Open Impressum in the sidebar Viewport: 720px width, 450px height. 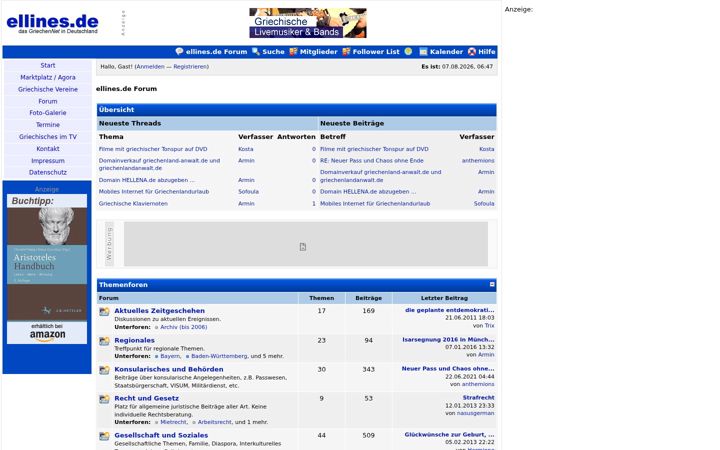pyautogui.click(x=48, y=161)
